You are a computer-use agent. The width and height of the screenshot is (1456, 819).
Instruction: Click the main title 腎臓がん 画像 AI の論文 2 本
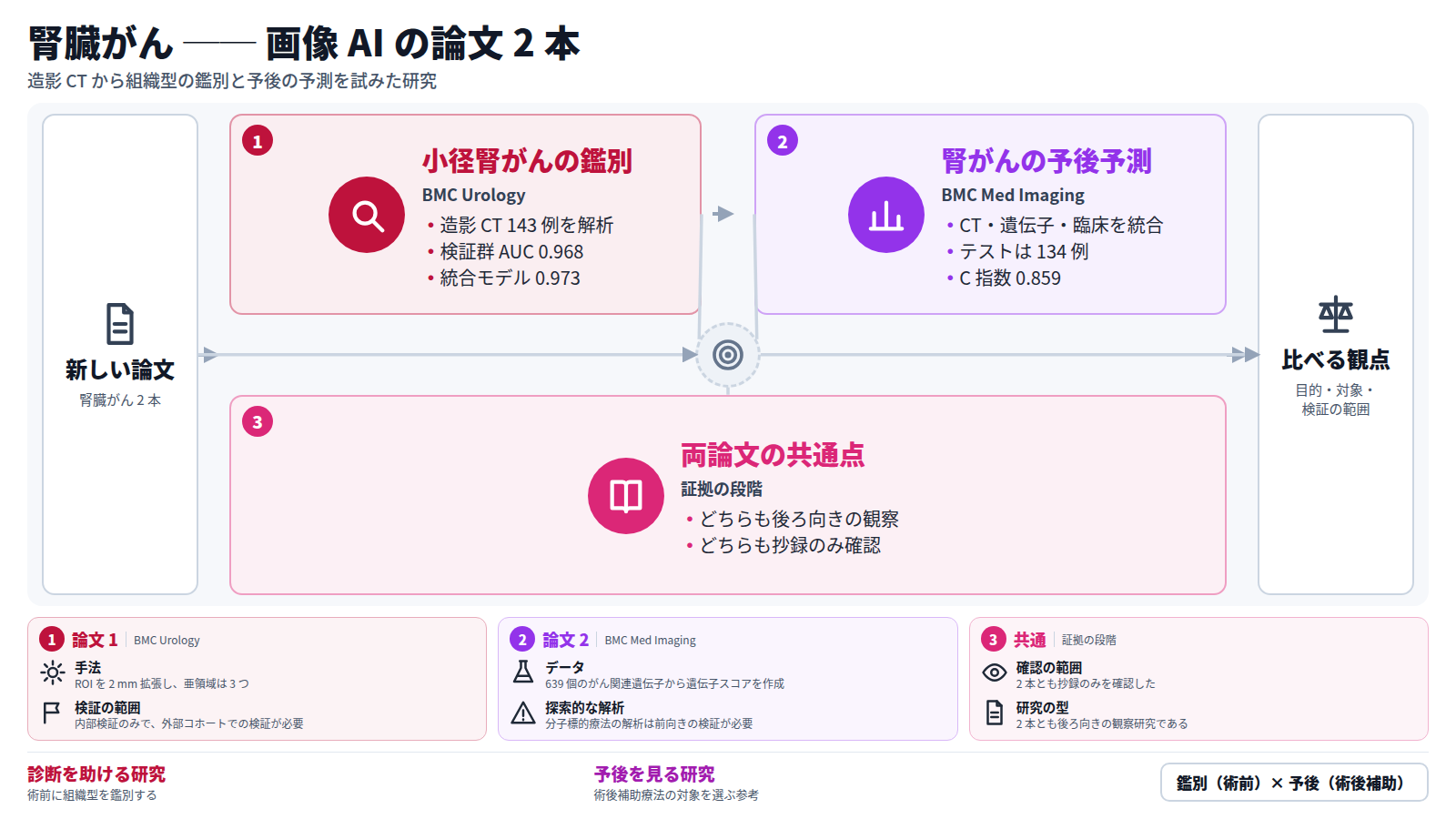[304, 43]
